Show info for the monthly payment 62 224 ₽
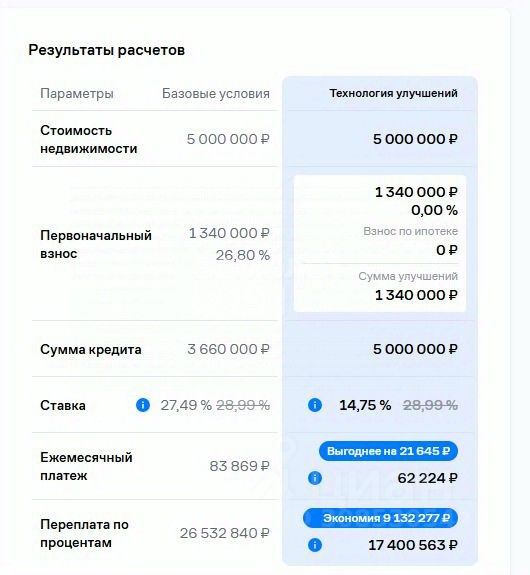The width and height of the screenshot is (530, 575). pyautogui.click(x=315, y=478)
